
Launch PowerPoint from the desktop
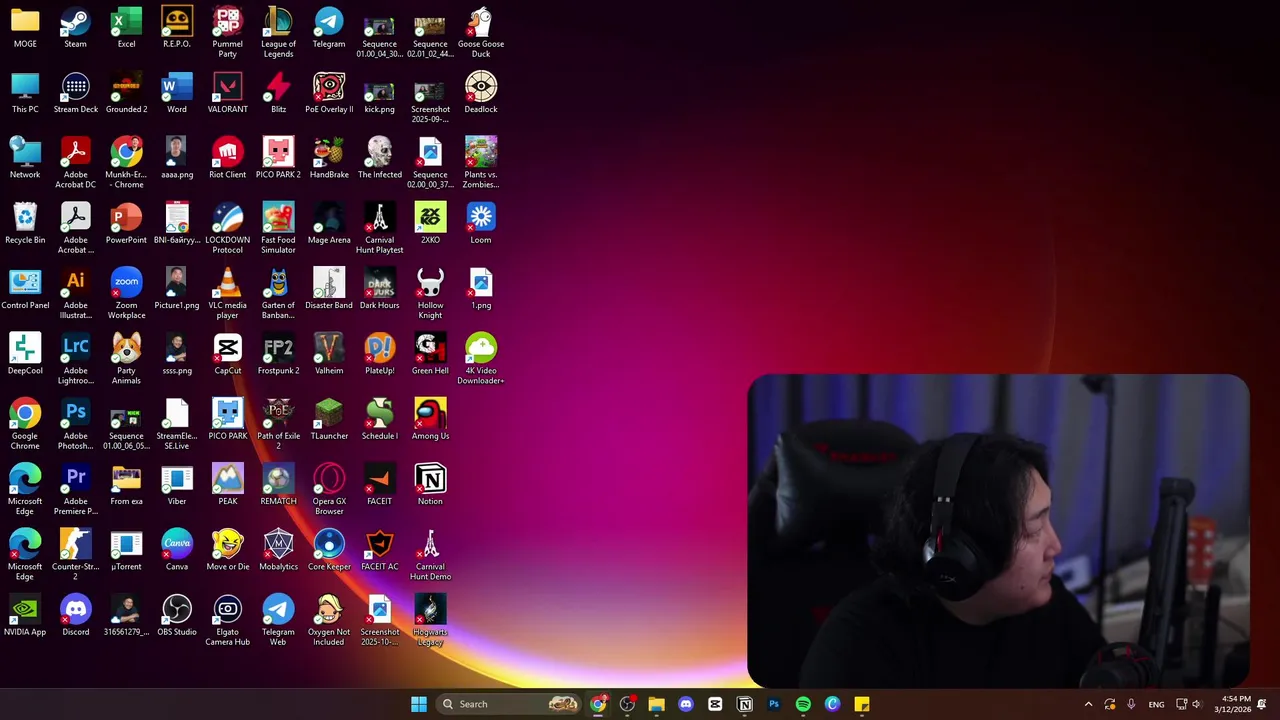point(126,224)
